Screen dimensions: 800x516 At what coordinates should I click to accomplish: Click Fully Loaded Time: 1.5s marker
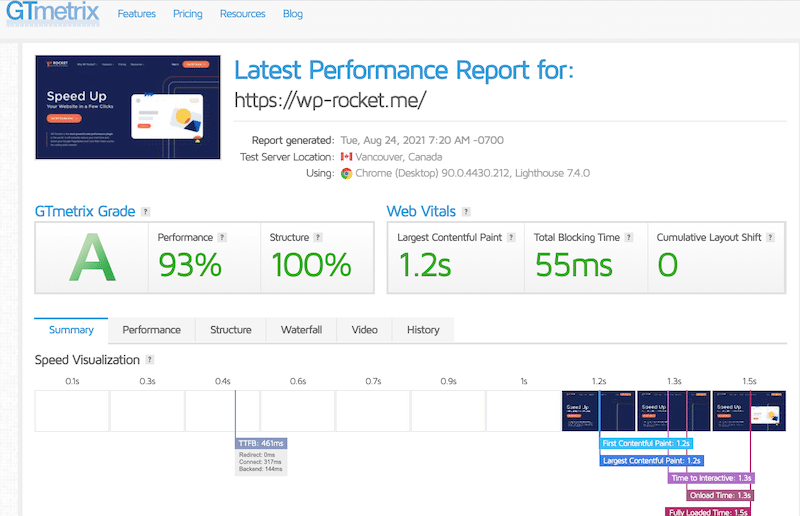(x=708, y=512)
